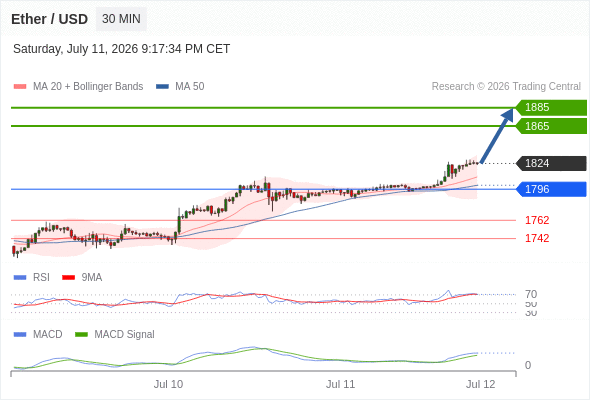Click the red 9MA legend swatch
This screenshot has height=400, width=590.
[68, 278]
